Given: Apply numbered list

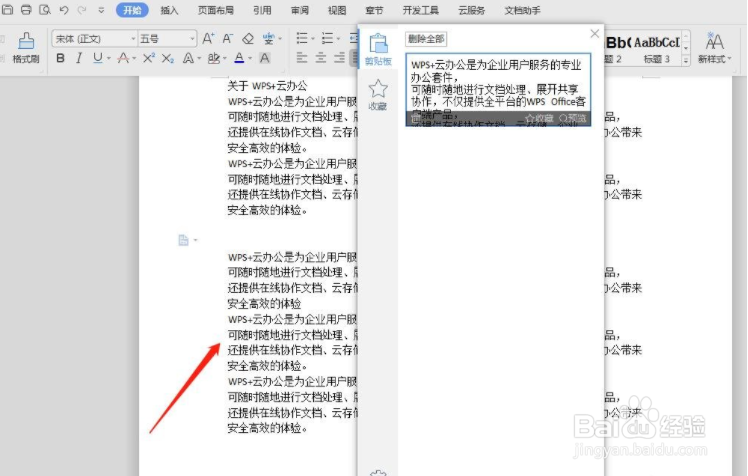Looking at the screenshot, I should pos(327,38).
